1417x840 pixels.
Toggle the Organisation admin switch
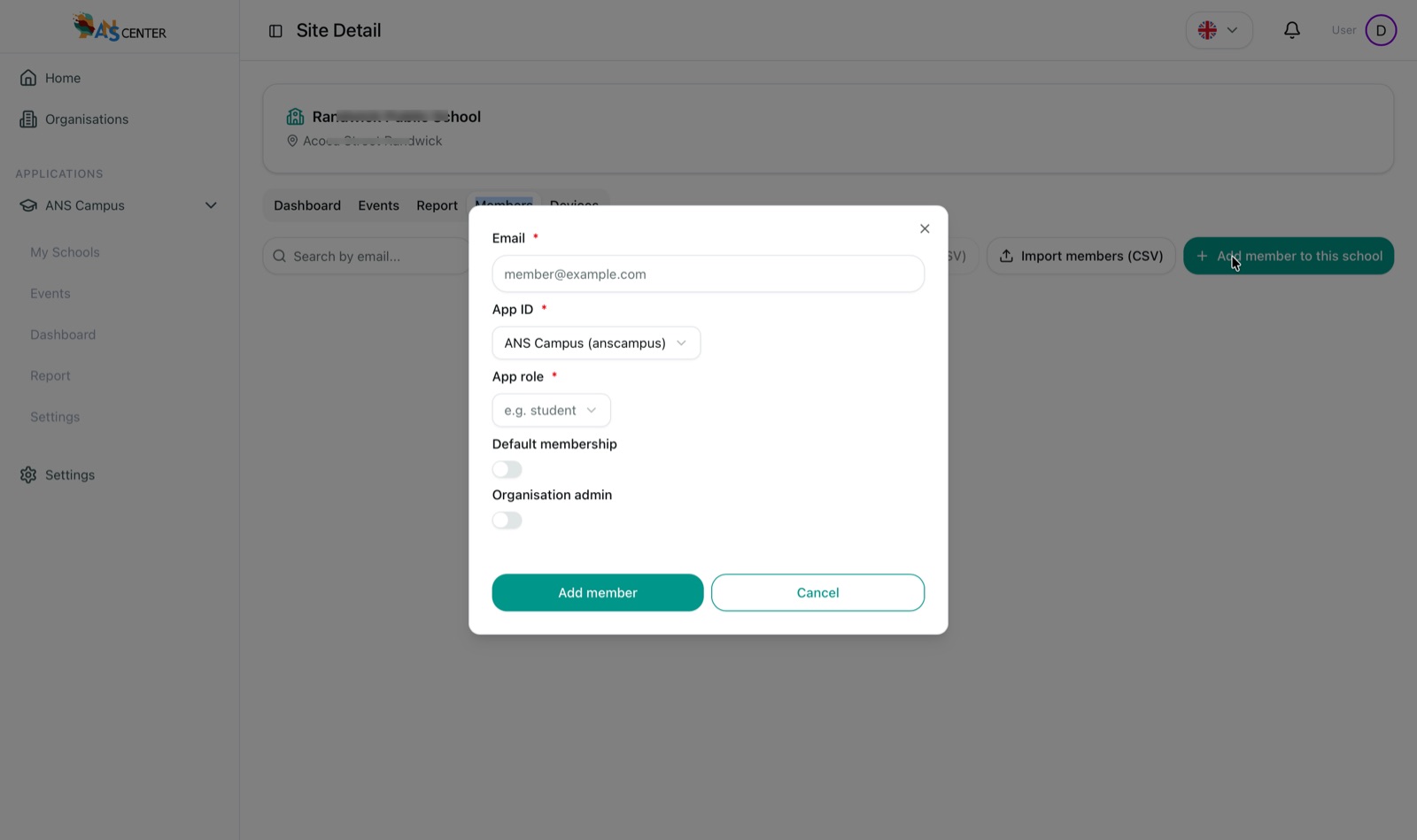(507, 520)
